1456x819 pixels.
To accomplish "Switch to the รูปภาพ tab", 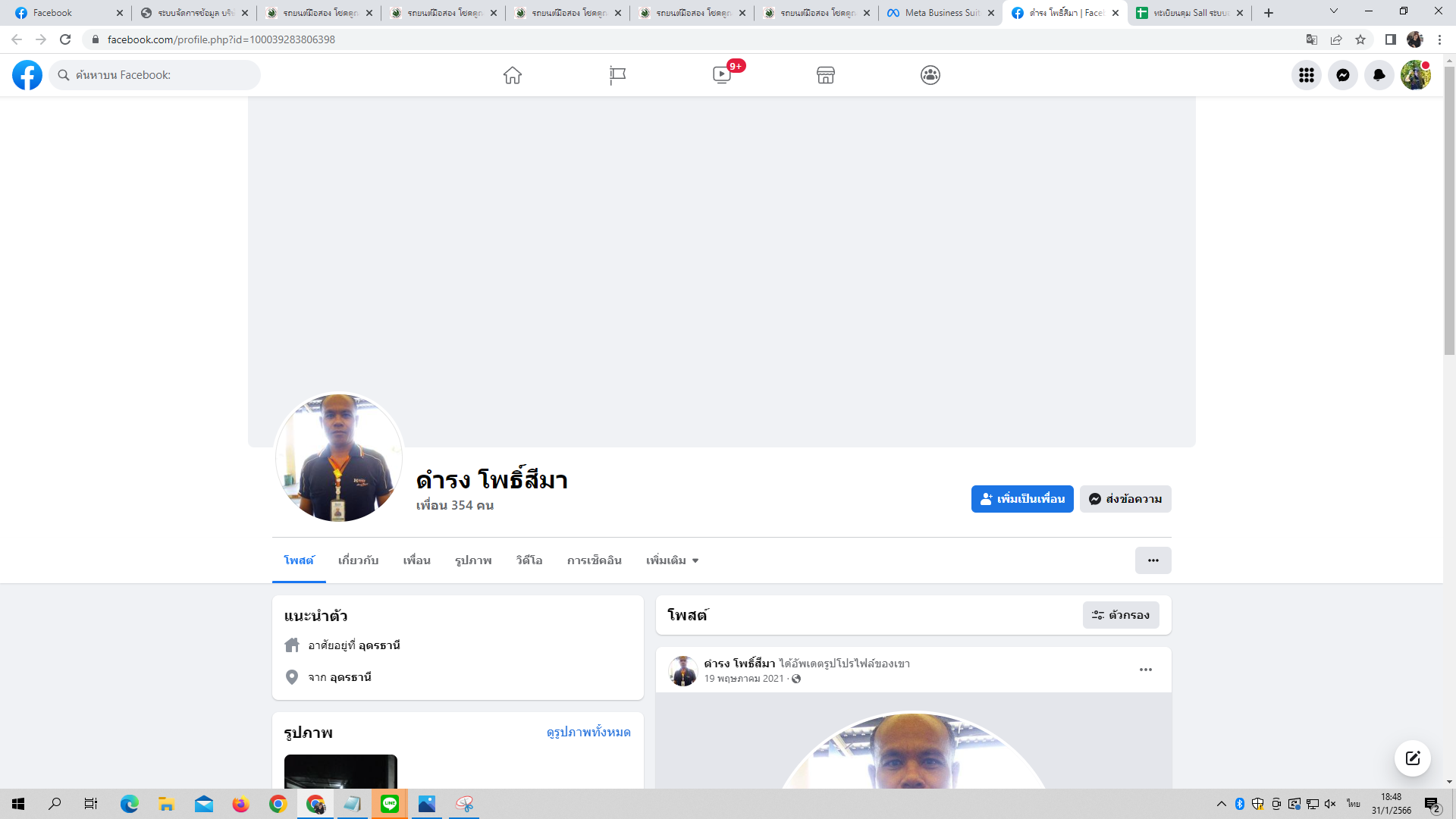I will pos(473,560).
